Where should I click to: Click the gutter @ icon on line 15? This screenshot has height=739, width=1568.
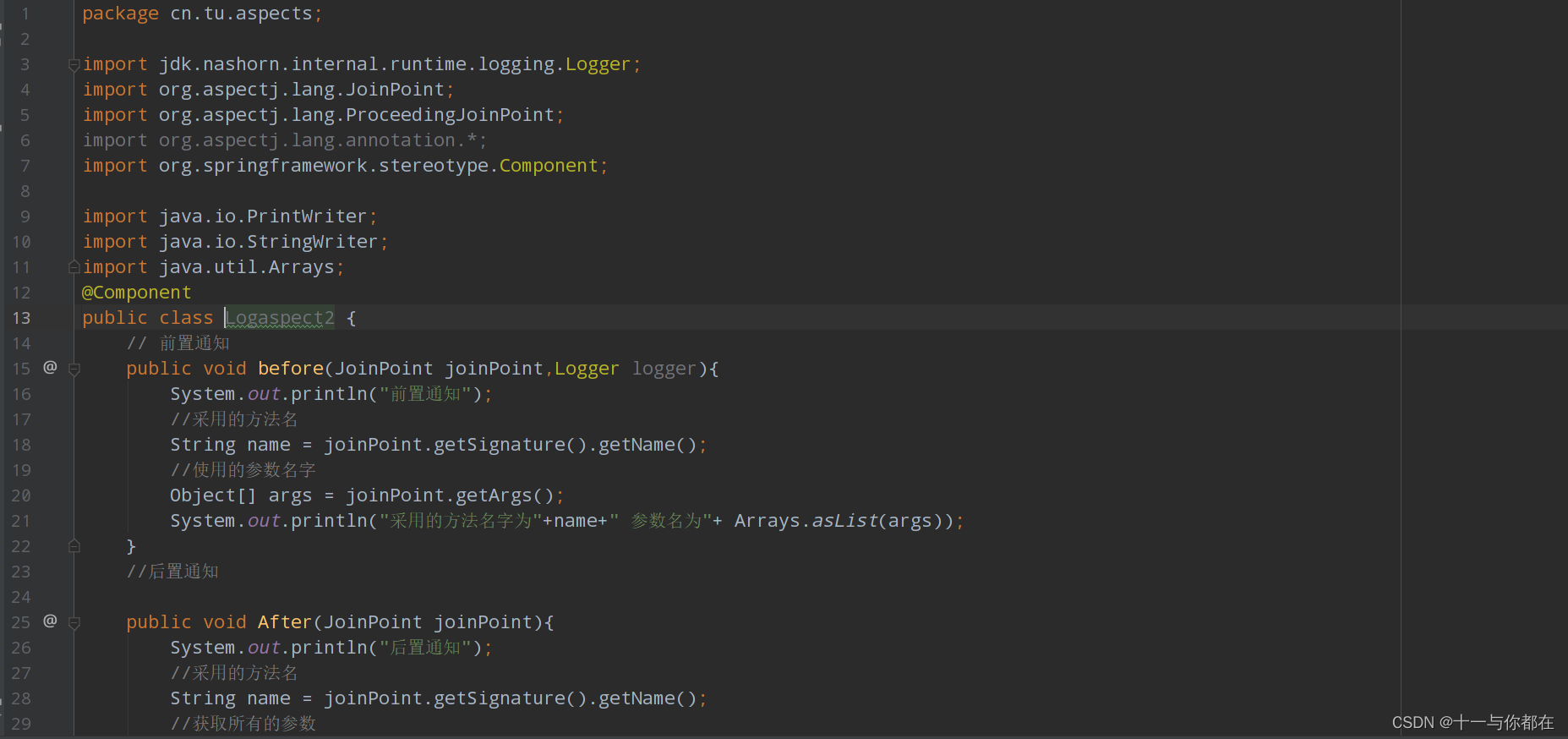click(50, 367)
